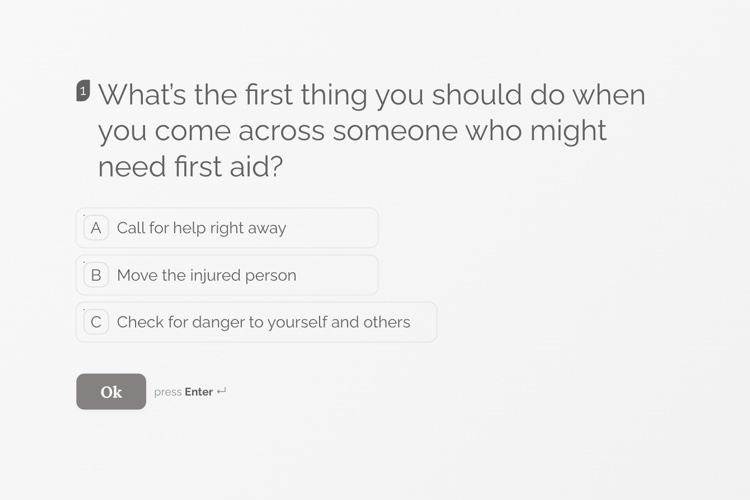750x500 pixels.
Task: Select answer "Call for help right away"
Action: [x=227, y=228]
